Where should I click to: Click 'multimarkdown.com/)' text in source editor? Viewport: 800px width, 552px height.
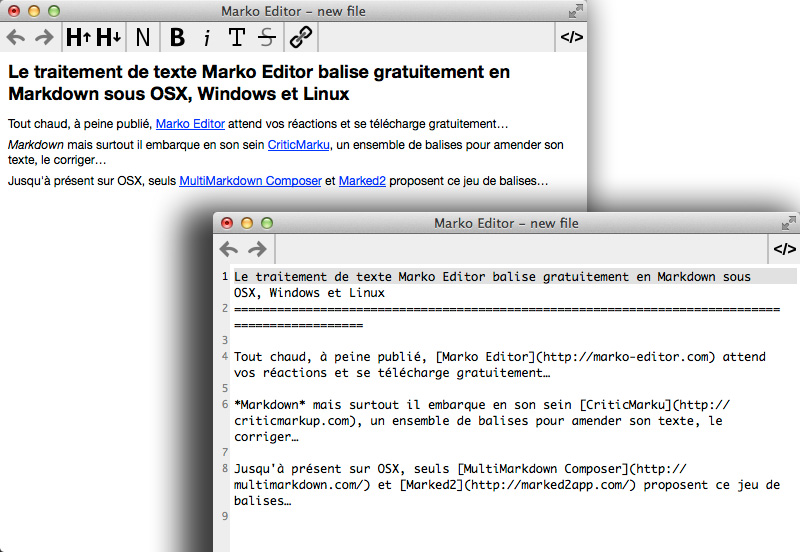(302, 485)
